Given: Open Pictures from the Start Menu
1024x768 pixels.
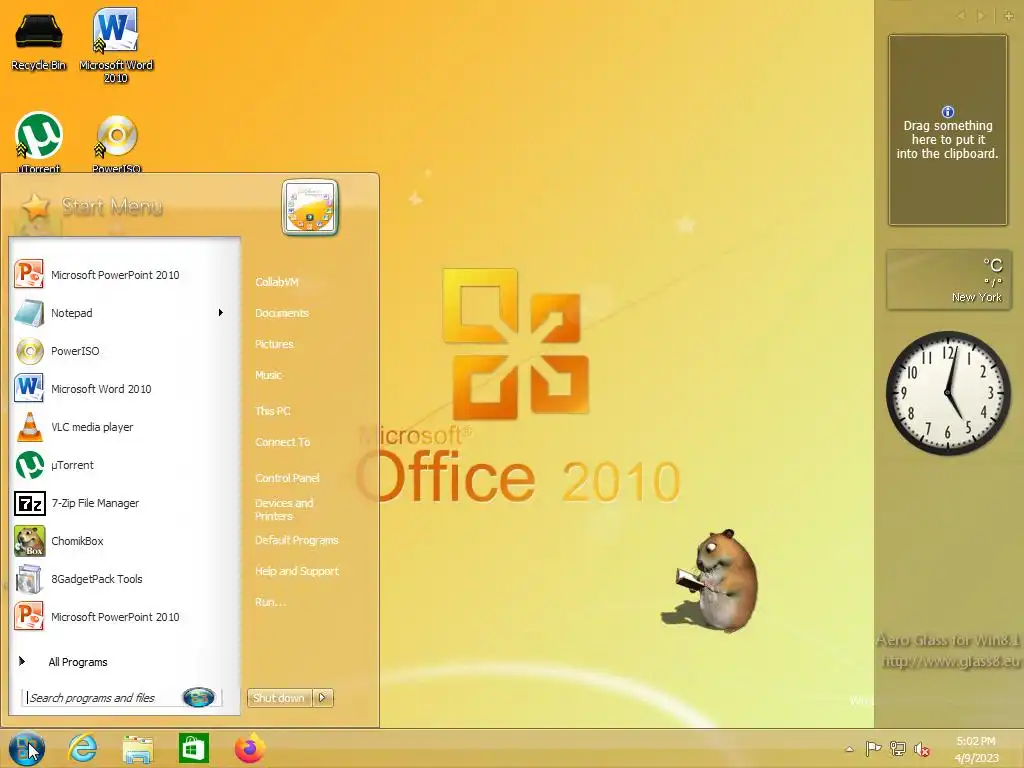Looking at the screenshot, I should [x=274, y=344].
